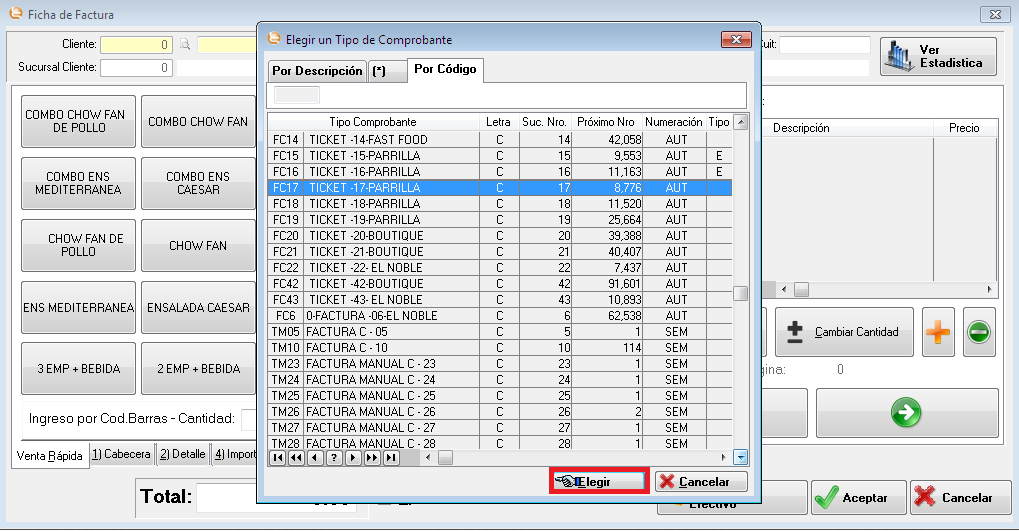Cancel the comprobante selection dialog

point(701,481)
